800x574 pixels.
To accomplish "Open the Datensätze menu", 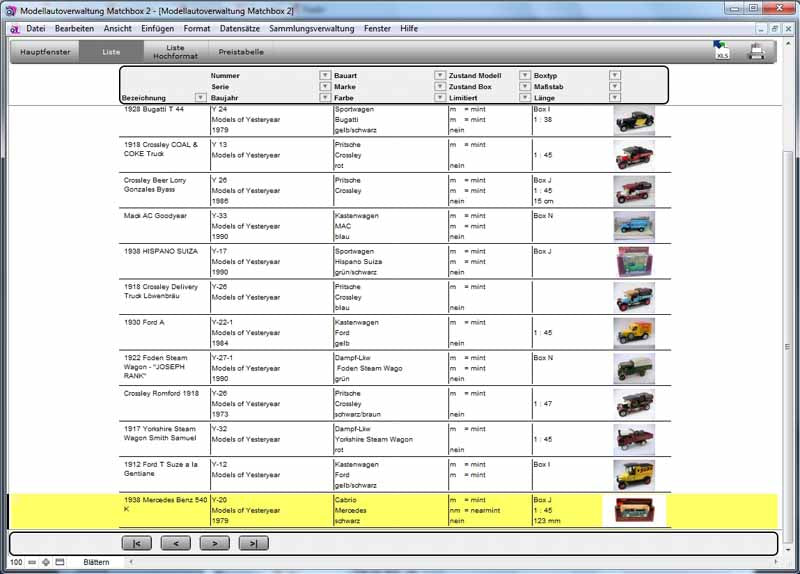I will 239,28.
